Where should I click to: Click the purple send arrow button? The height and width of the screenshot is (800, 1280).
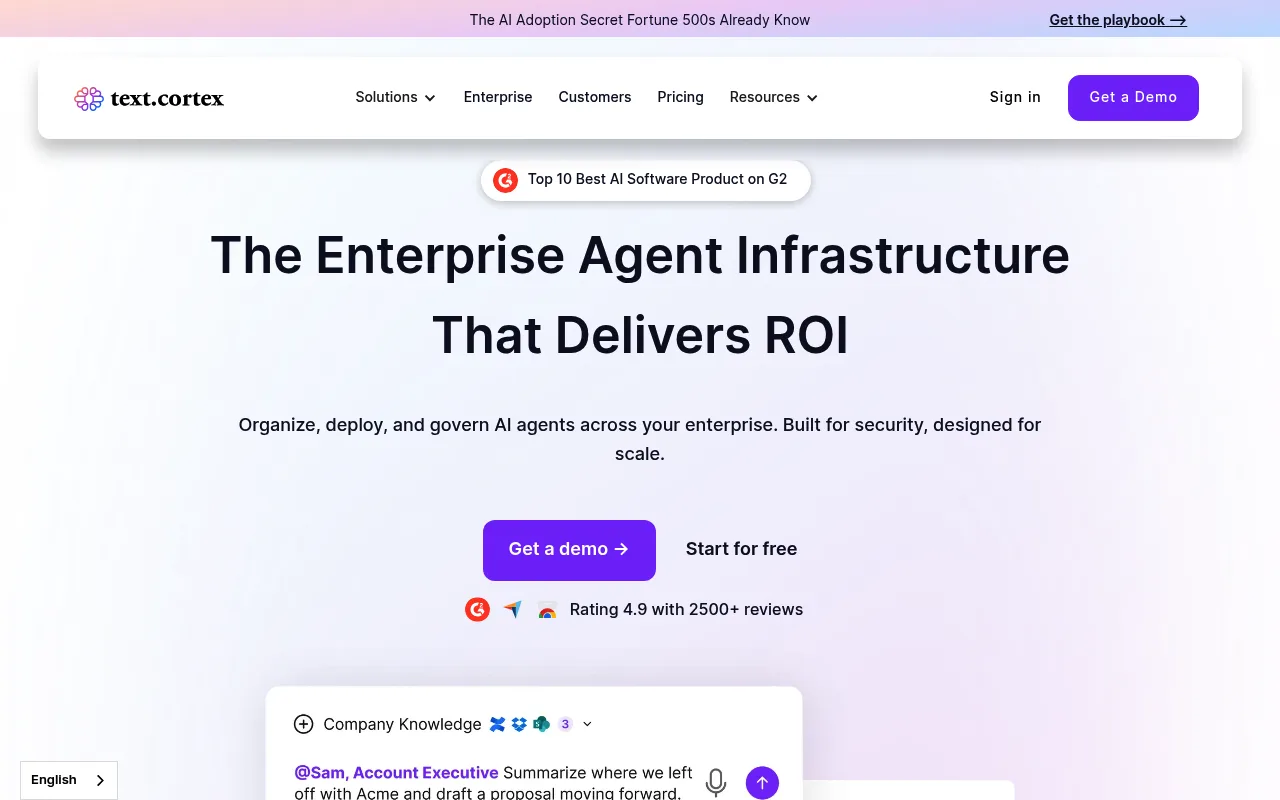click(762, 782)
